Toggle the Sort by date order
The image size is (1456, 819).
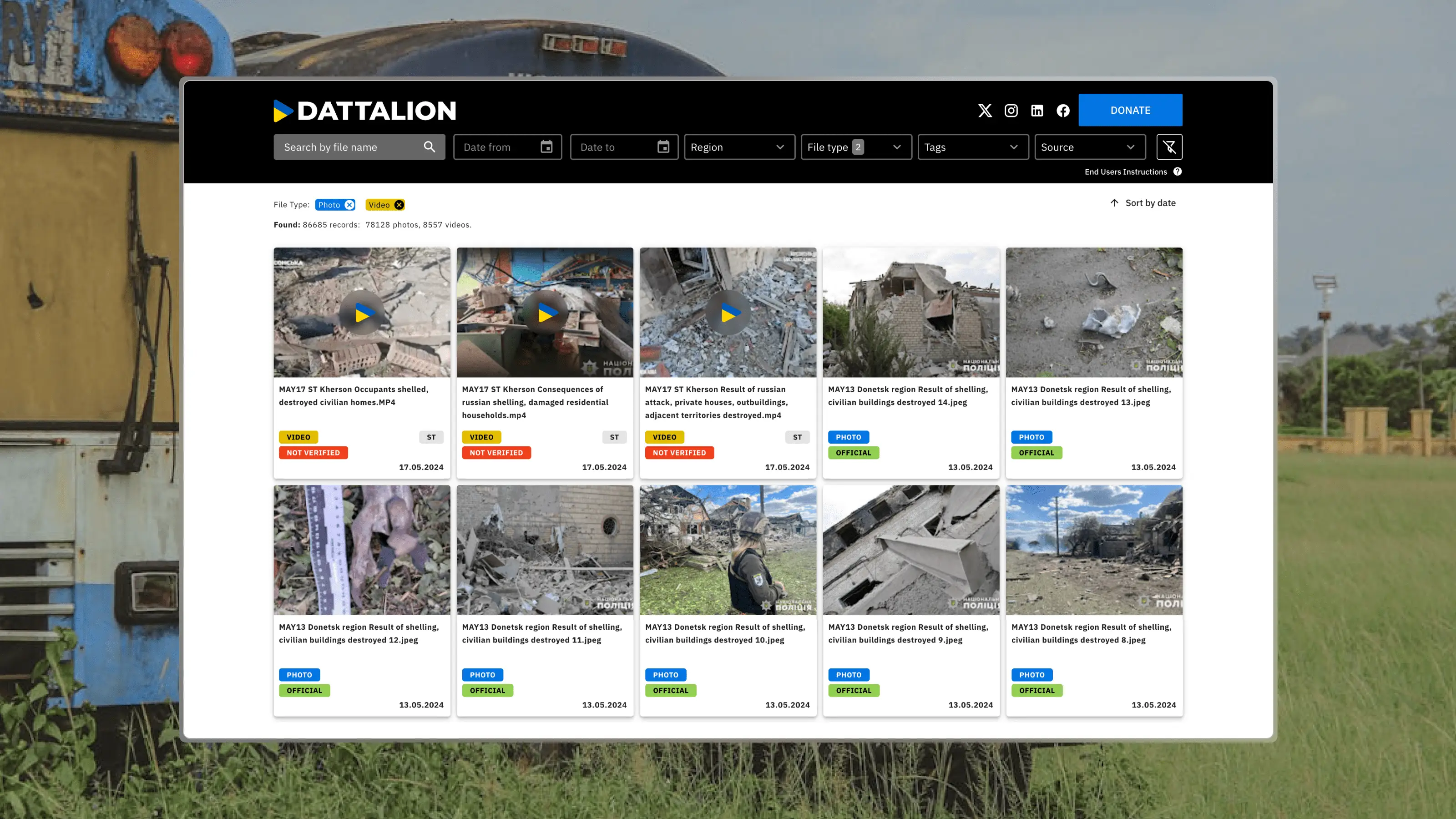(x=1142, y=202)
